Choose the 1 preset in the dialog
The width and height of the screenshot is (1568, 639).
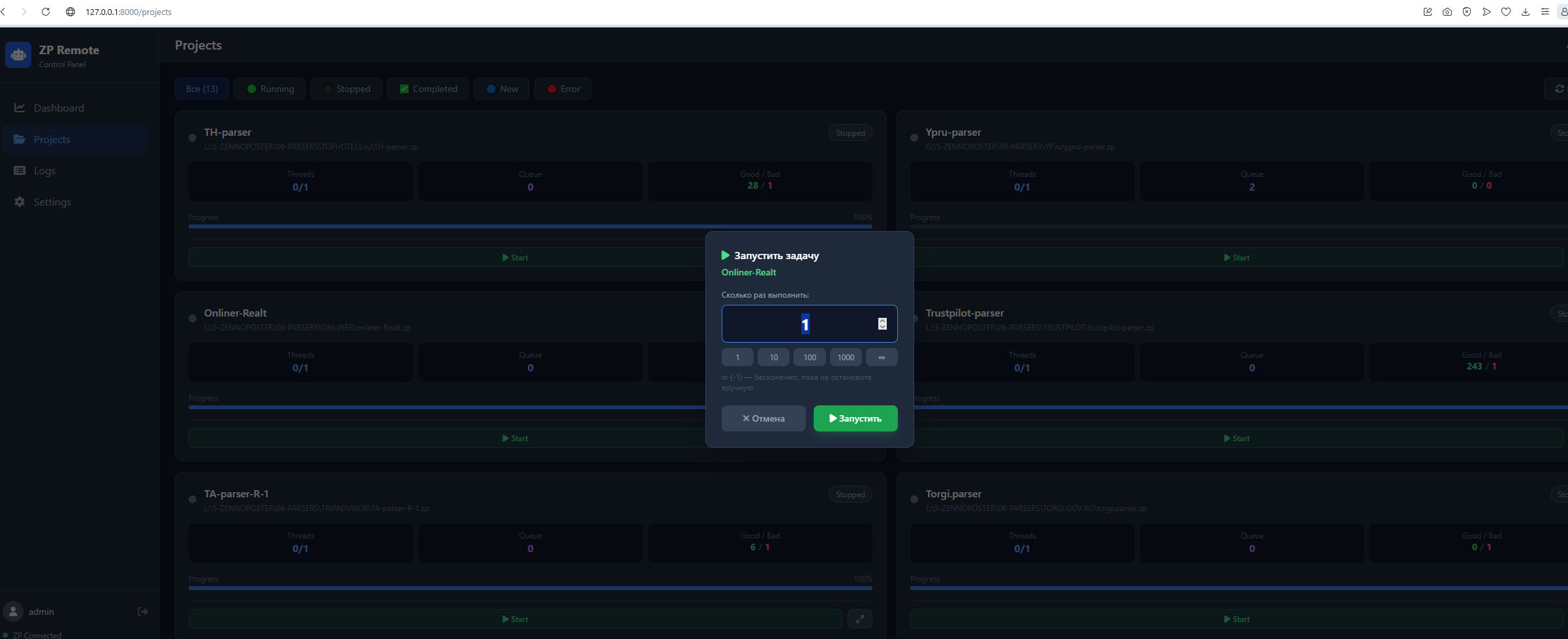737,357
